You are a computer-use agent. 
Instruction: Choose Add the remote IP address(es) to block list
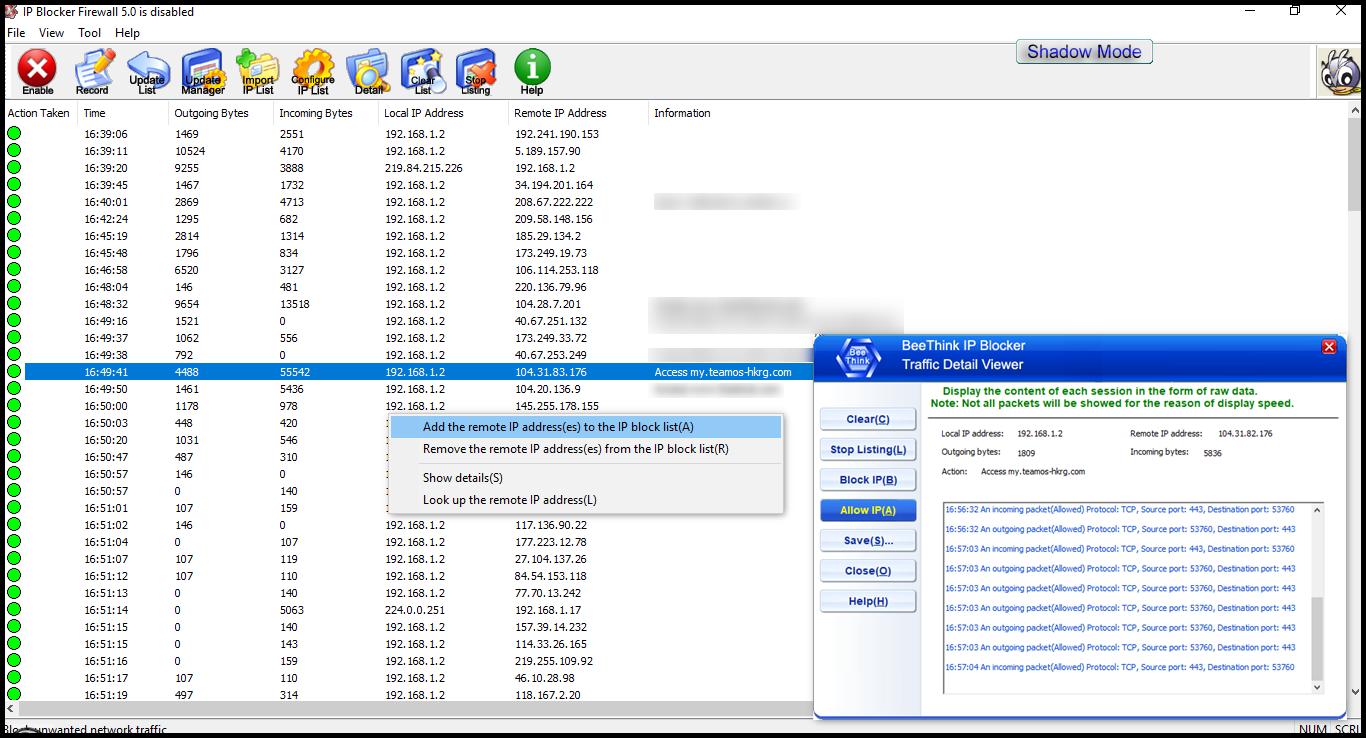(x=585, y=427)
